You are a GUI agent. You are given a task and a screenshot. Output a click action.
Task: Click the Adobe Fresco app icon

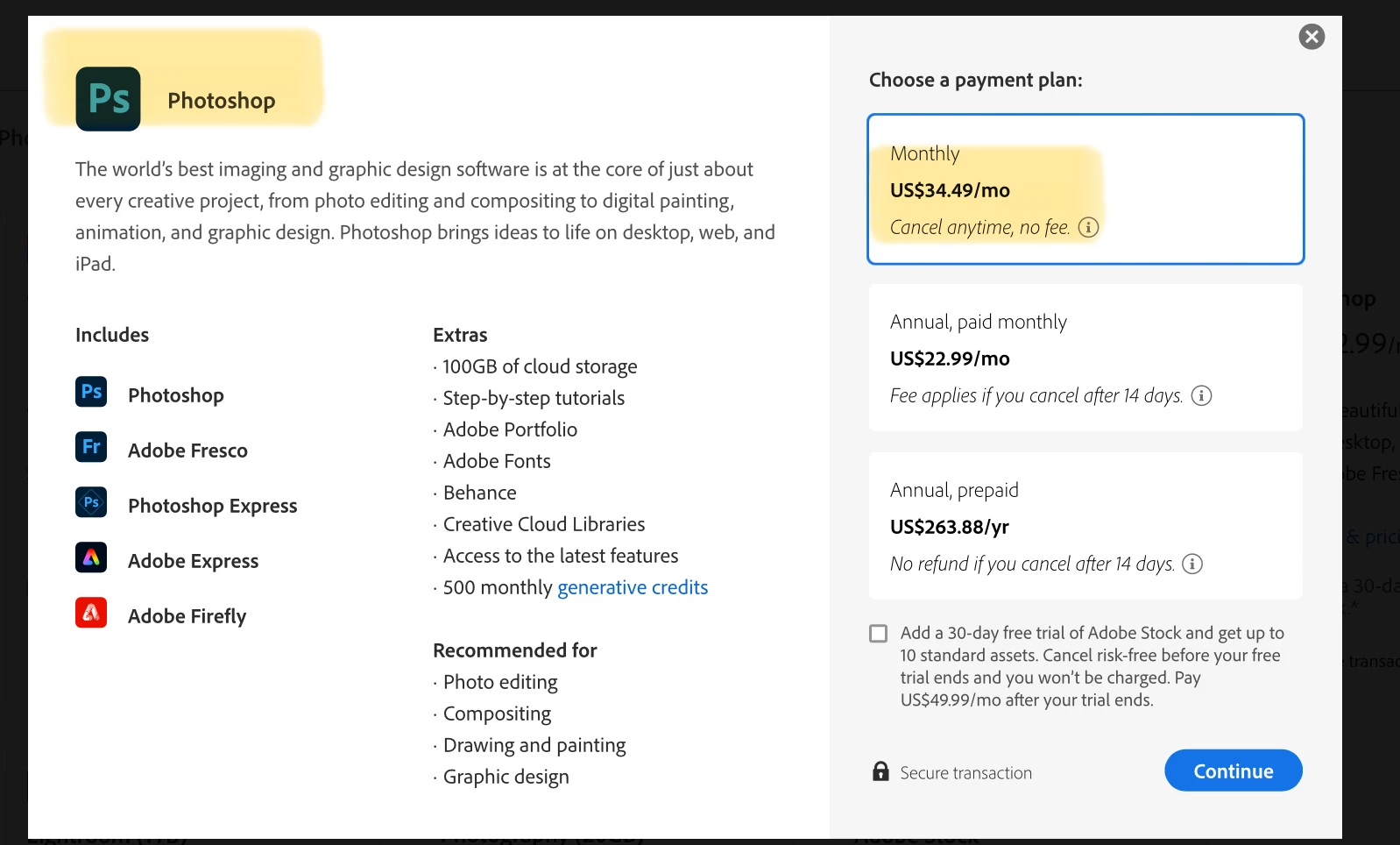pyautogui.click(x=91, y=447)
